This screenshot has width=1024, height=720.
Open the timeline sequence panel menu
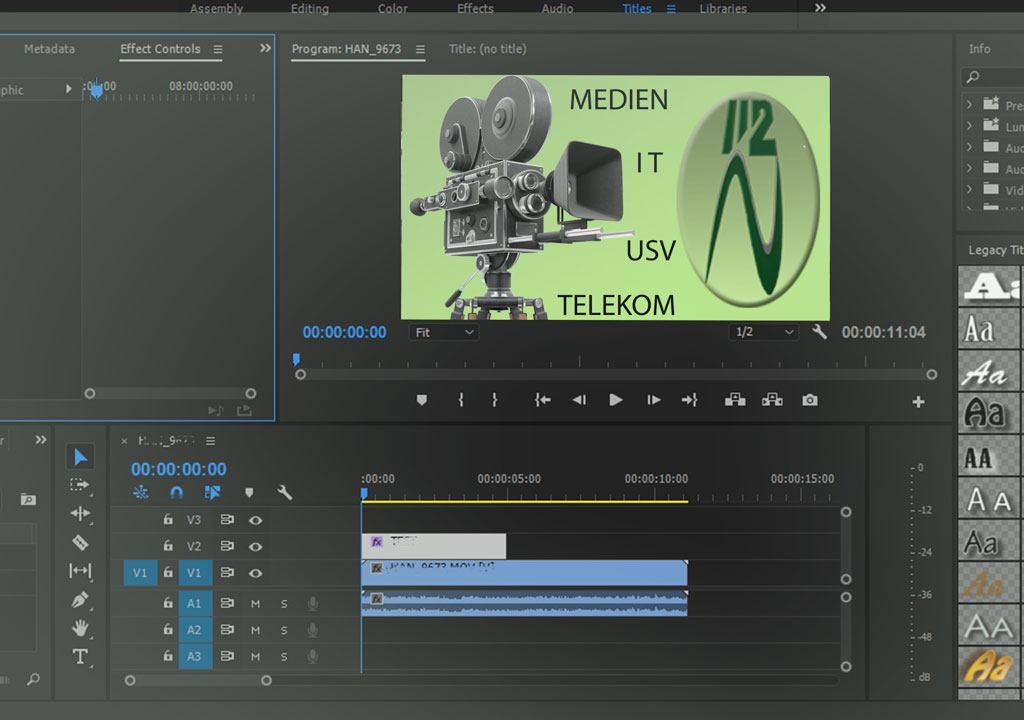click(210, 441)
